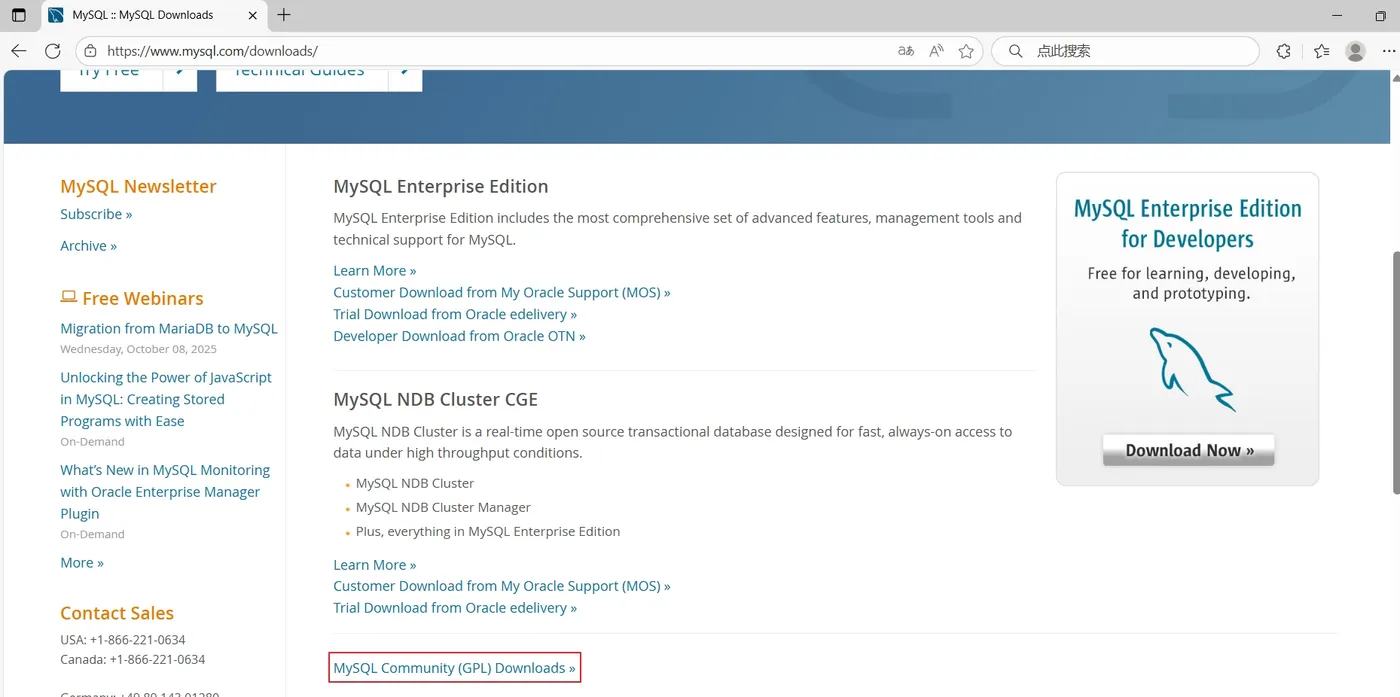Viewport: 1400px width, 697px height.
Task: Open the browser extensions icon
Action: pyautogui.click(x=1284, y=51)
